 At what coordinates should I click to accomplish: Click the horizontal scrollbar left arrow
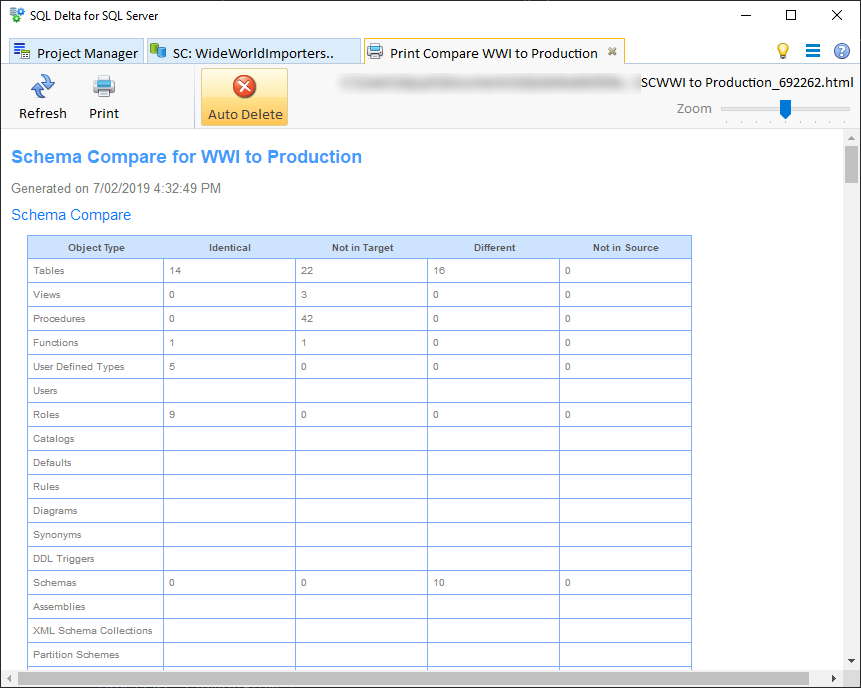click(9, 678)
